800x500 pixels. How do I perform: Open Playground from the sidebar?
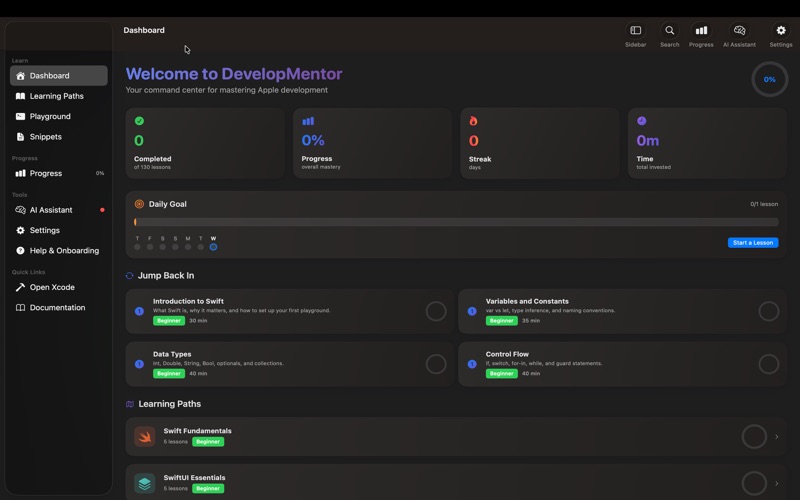click(x=59, y=116)
